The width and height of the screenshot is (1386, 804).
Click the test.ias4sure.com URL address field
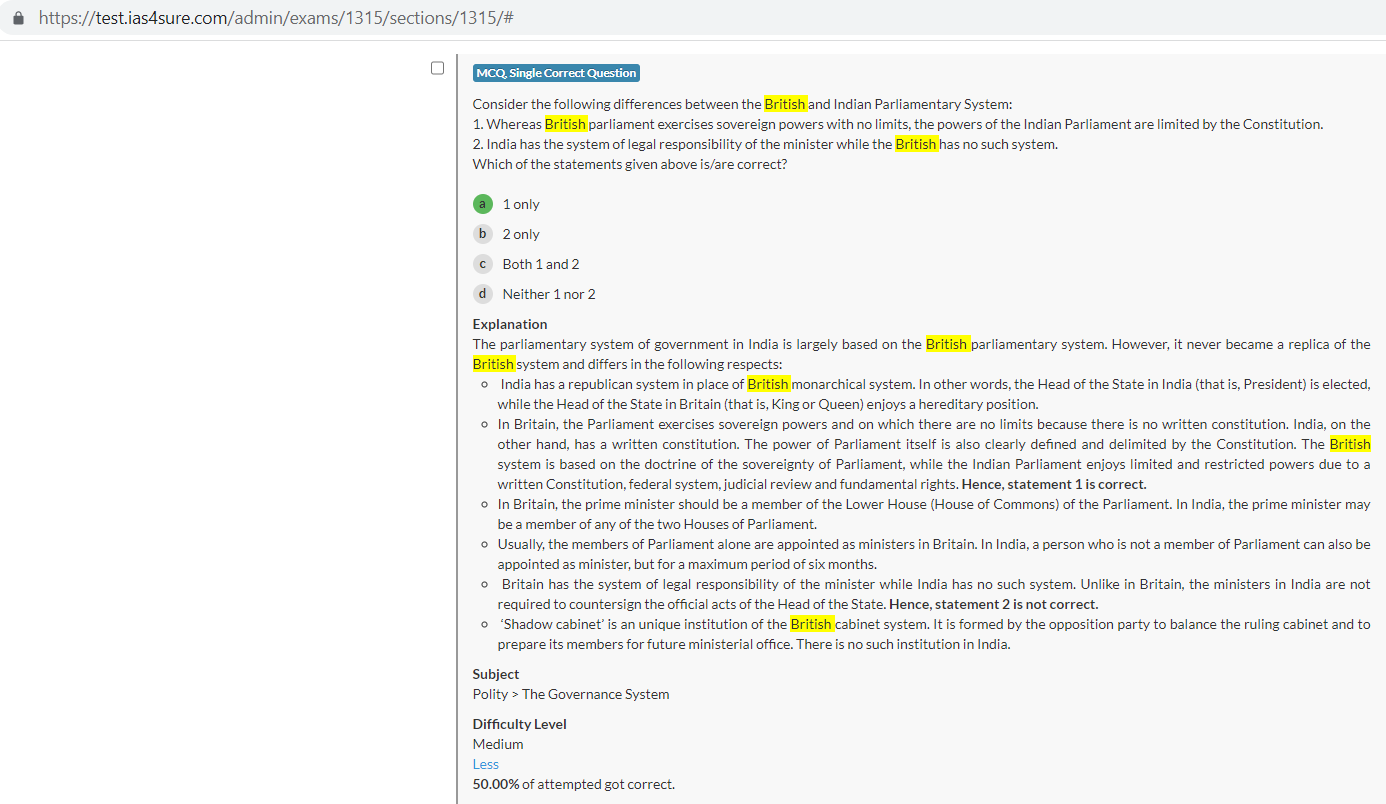click(x=276, y=18)
